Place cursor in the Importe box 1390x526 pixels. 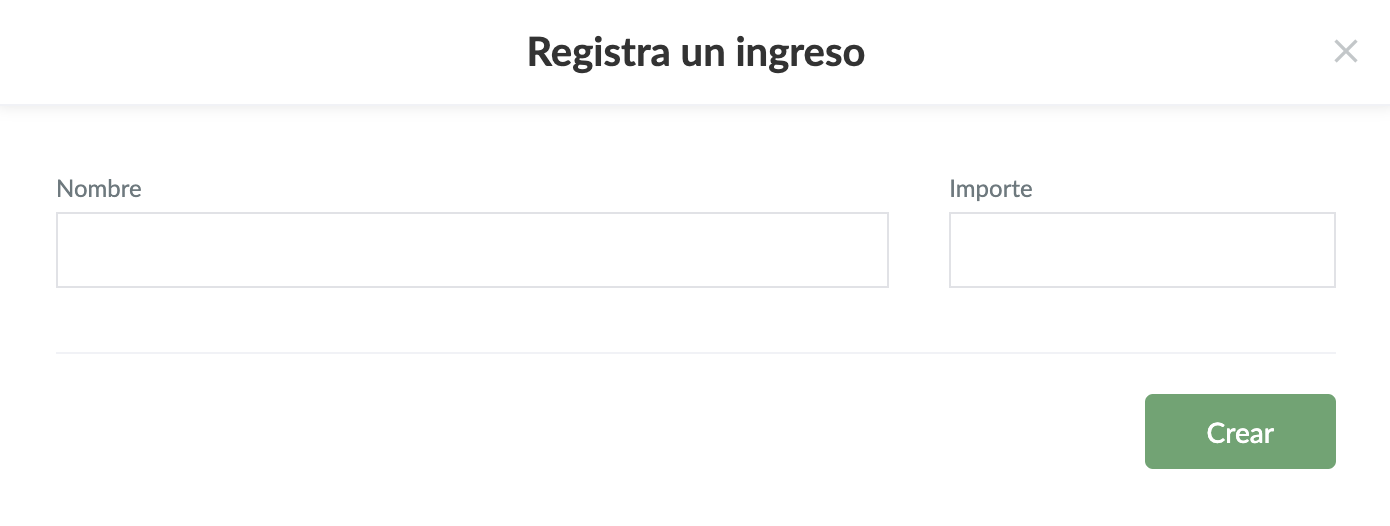[1142, 250]
